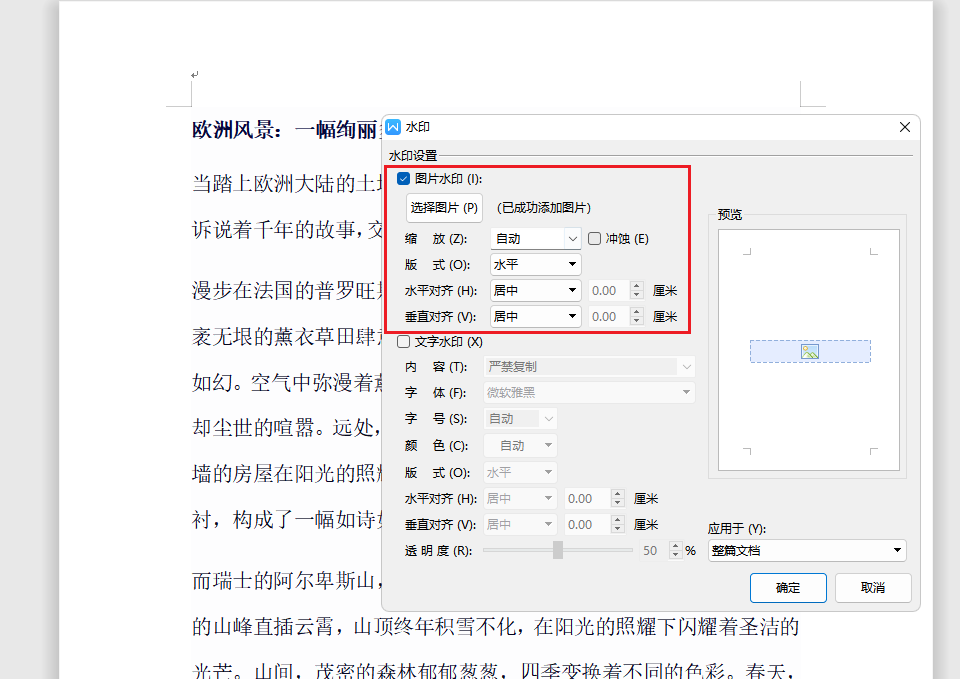Close the 水印 watermark dialog
The image size is (960, 679).
tap(905, 127)
